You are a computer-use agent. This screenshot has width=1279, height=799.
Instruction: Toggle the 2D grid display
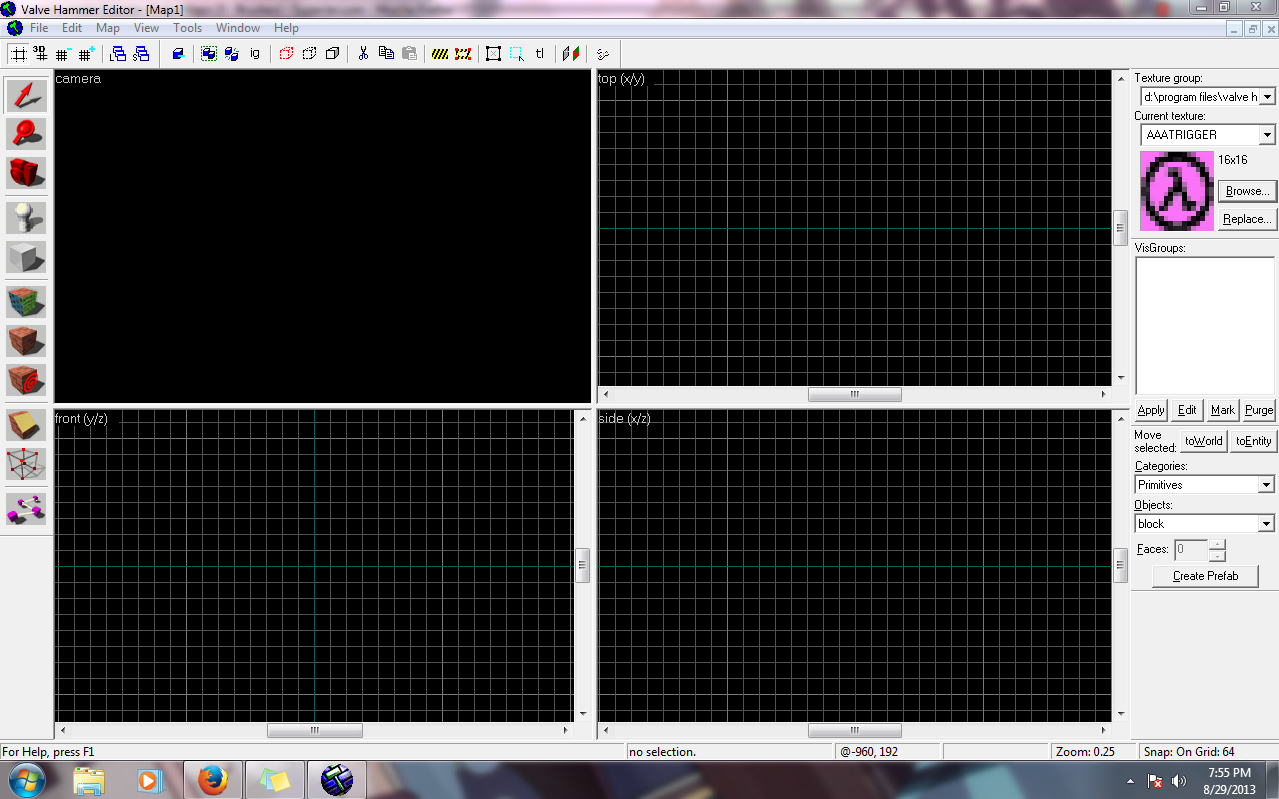18,54
